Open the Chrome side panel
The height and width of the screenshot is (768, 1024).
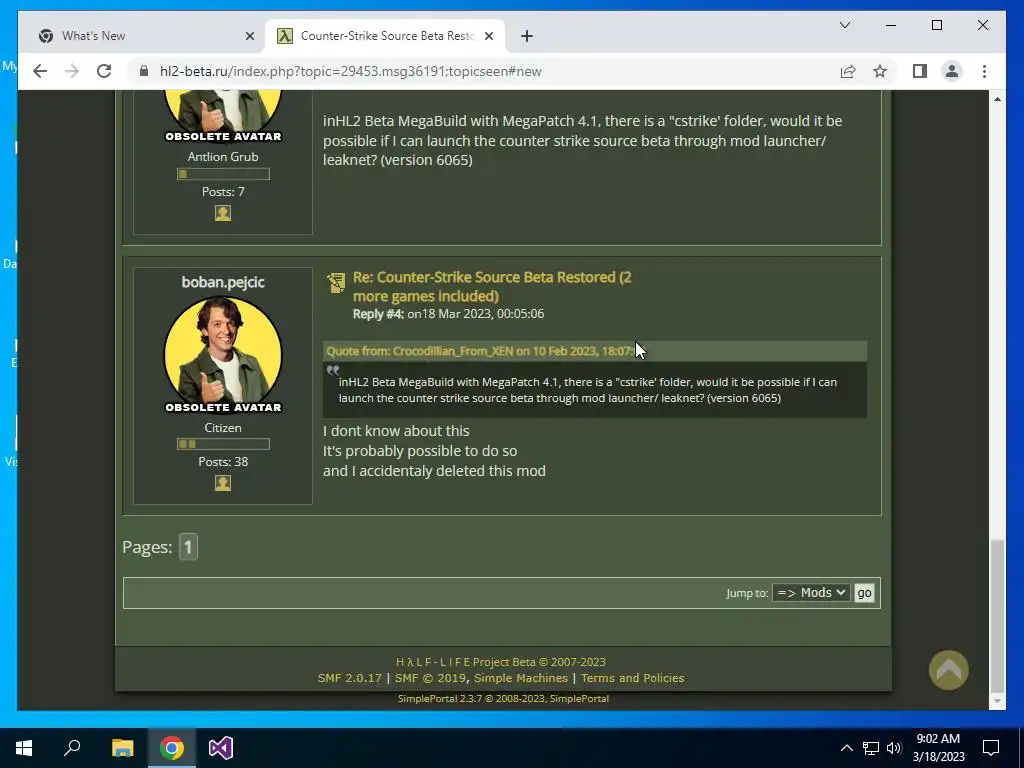tap(920, 71)
